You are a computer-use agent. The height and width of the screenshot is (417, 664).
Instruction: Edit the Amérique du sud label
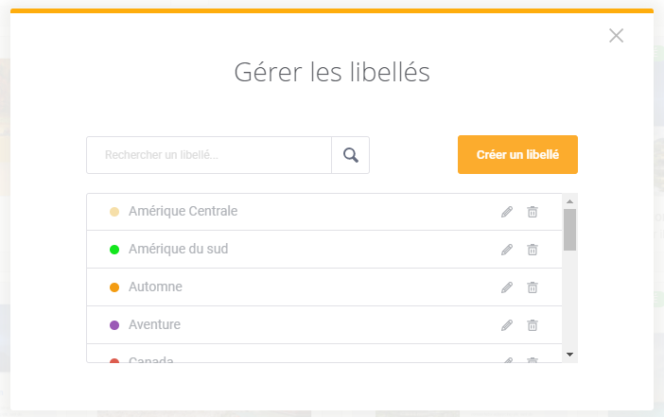pyautogui.click(x=507, y=250)
